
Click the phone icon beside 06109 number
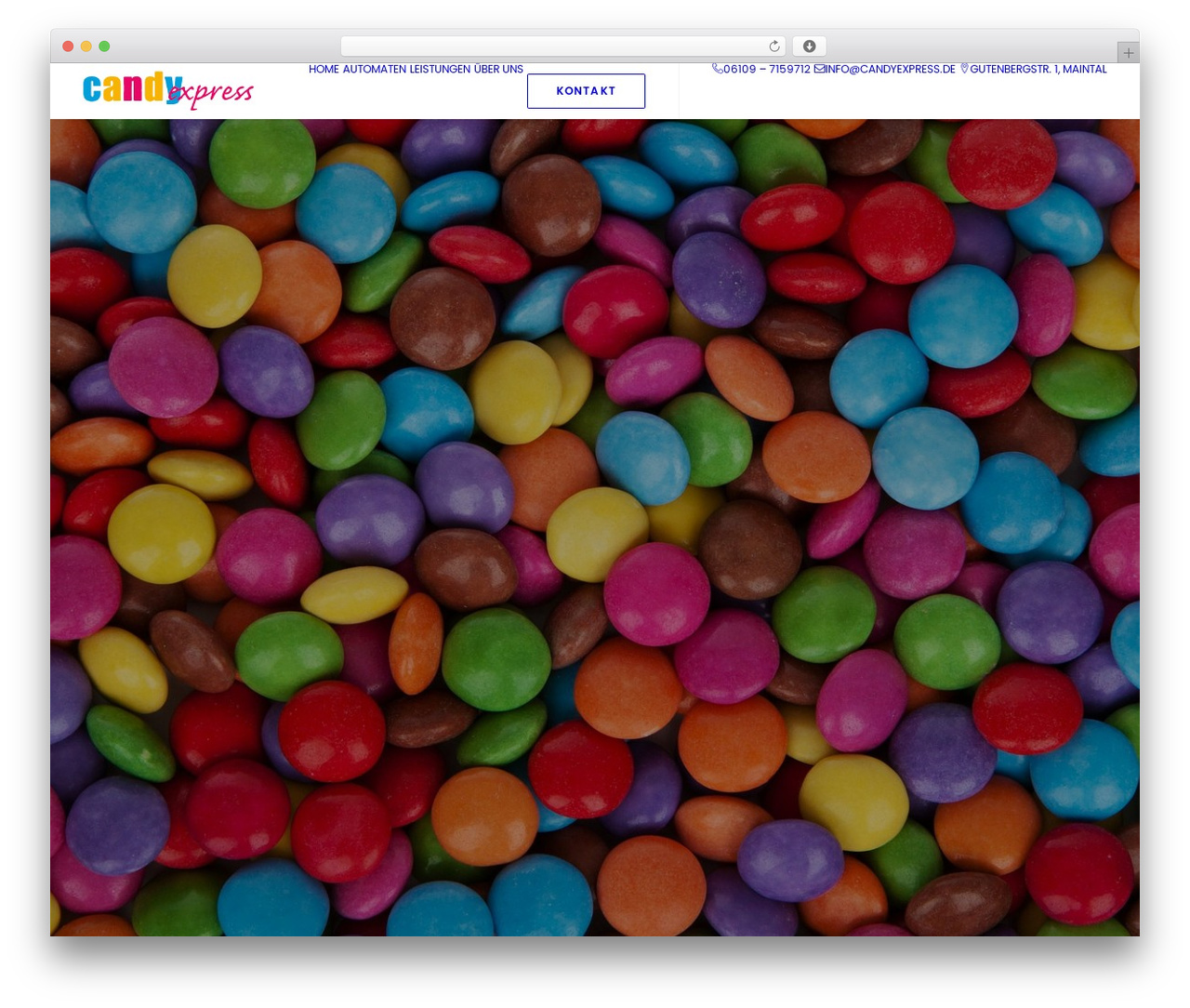pos(718,69)
